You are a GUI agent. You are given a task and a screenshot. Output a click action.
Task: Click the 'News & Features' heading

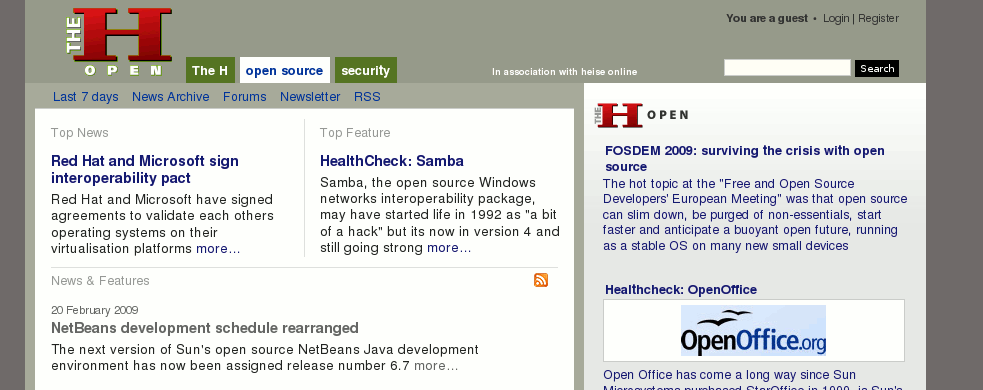click(x=100, y=281)
